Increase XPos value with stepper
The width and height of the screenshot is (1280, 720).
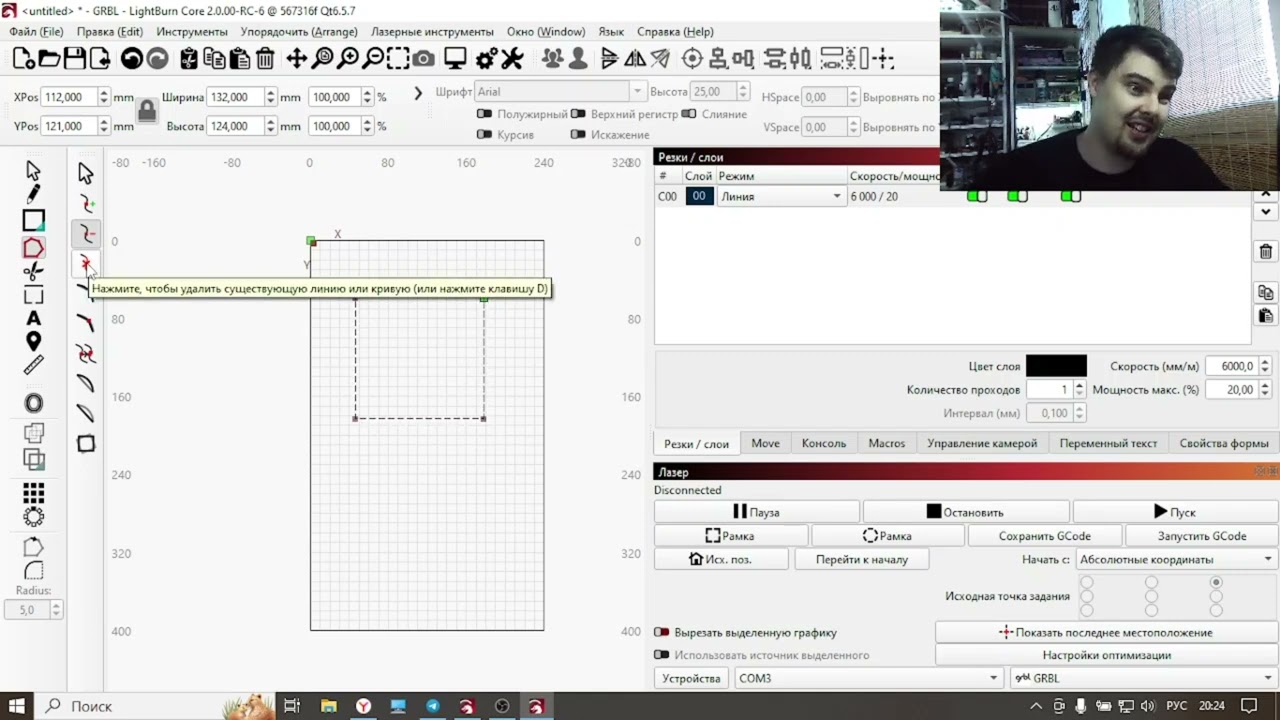click(103, 93)
